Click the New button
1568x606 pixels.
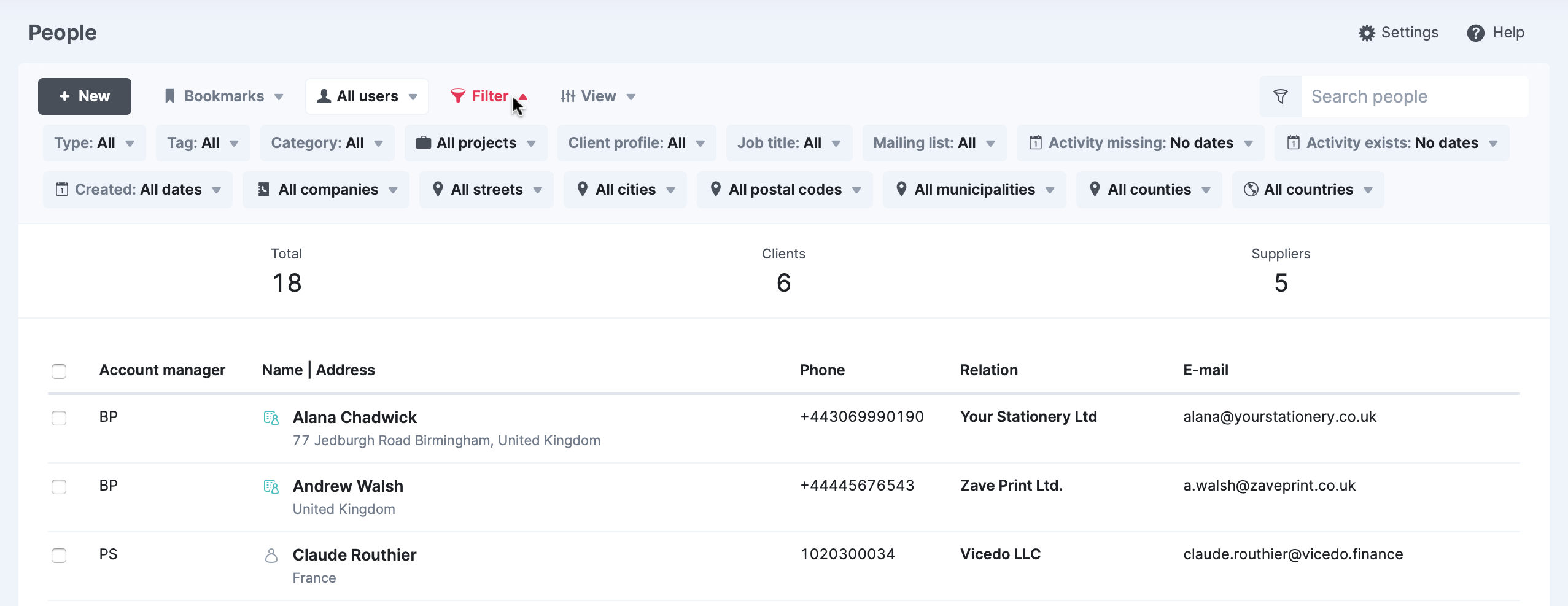(85, 96)
